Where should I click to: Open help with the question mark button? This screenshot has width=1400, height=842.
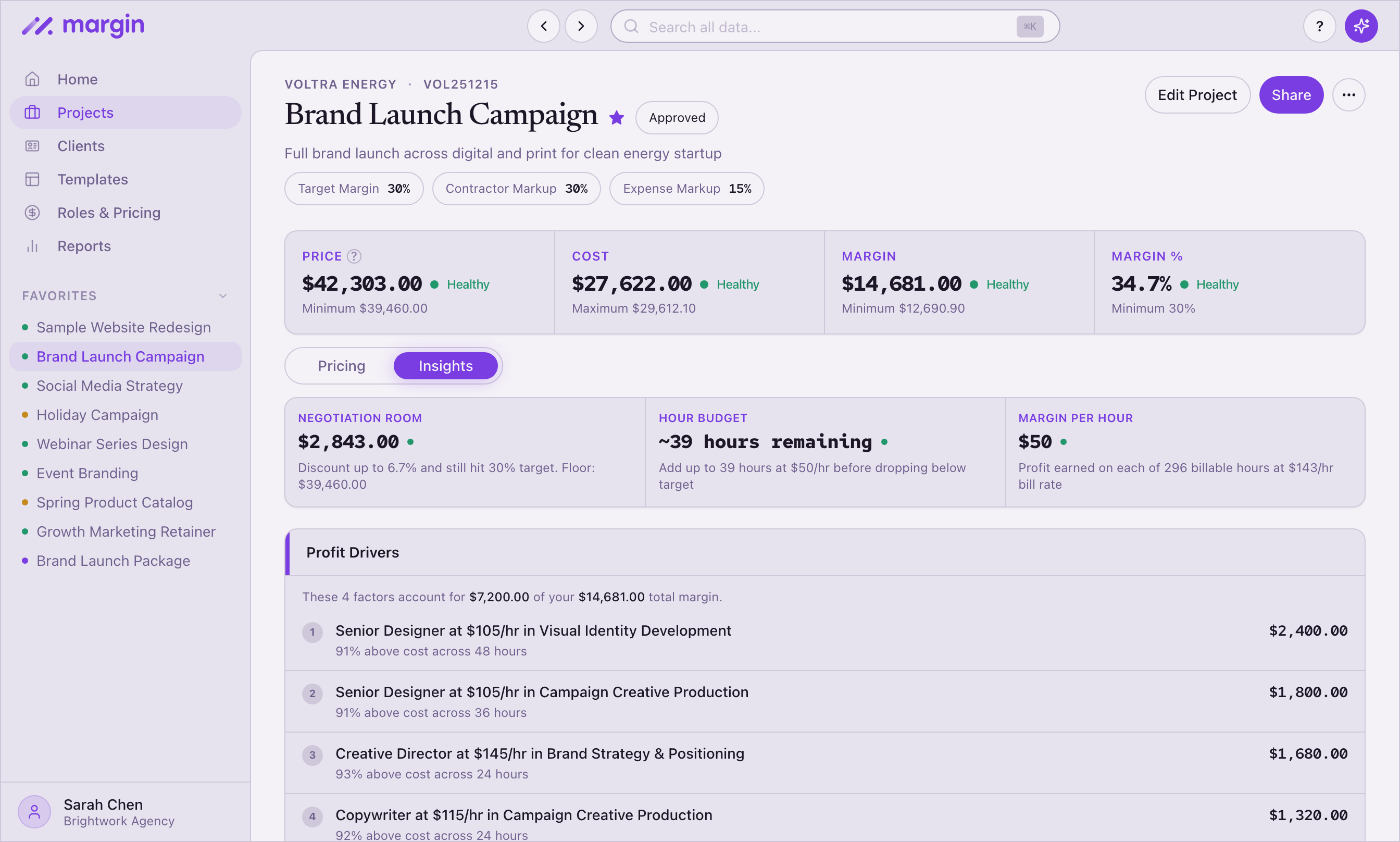point(1319,26)
